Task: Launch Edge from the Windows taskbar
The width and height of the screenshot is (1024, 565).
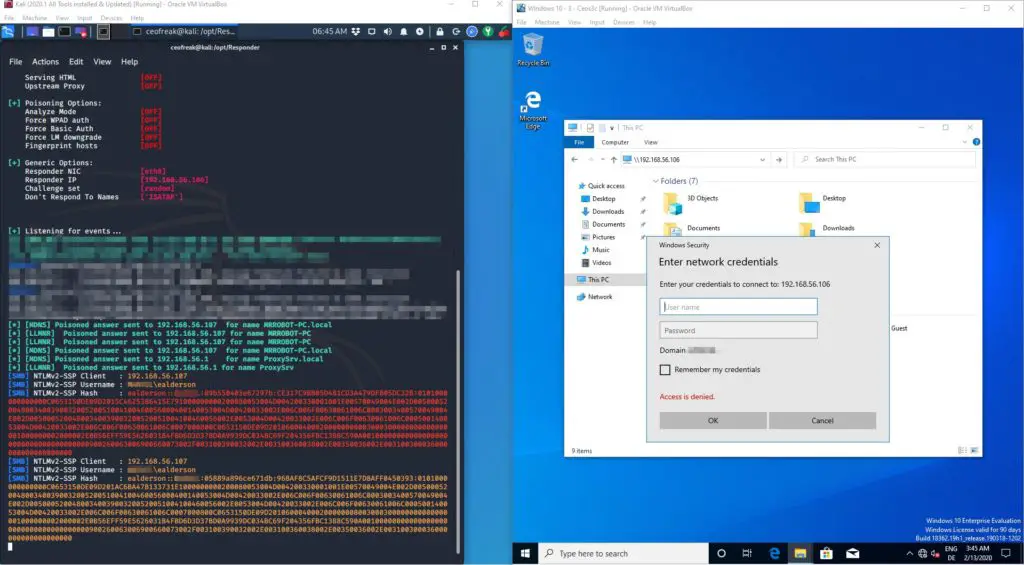Action: 774,553
